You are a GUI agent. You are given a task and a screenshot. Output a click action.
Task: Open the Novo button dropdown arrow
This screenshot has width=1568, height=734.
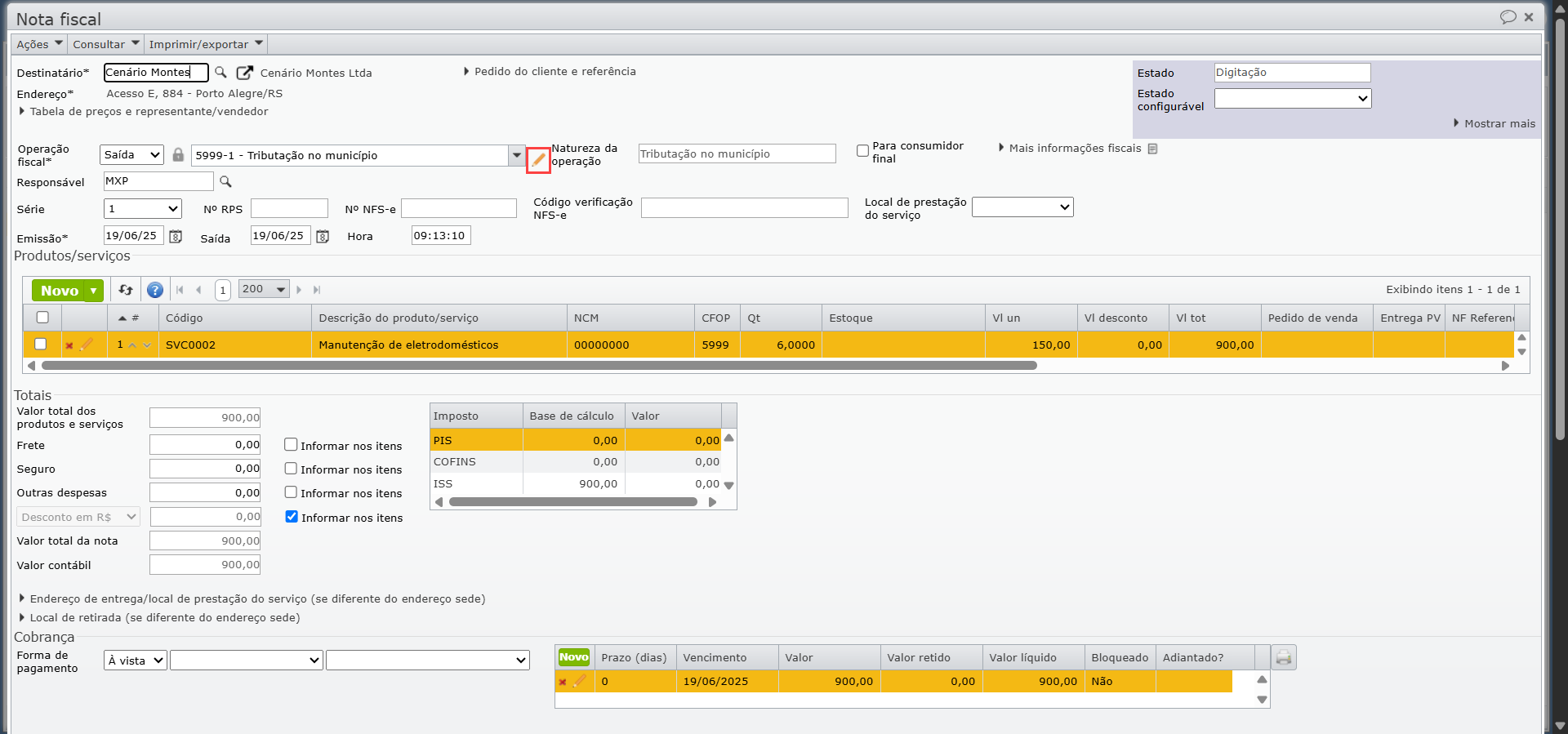tap(94, 291)
